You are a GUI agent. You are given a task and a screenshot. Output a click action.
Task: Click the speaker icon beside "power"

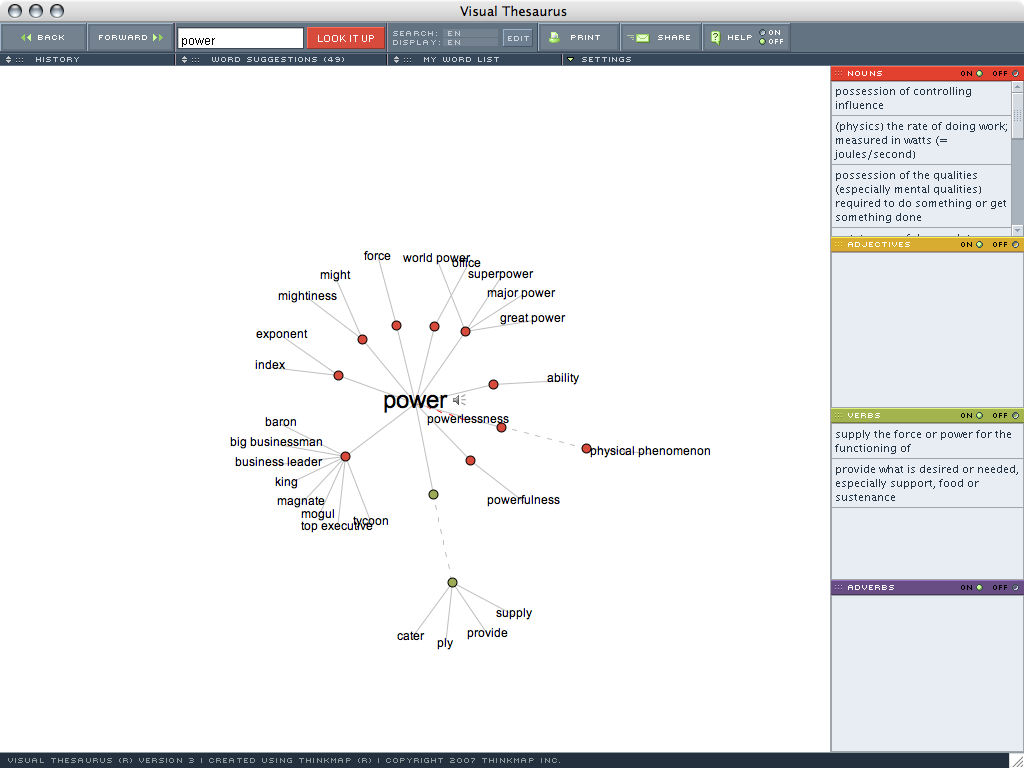(458, 399)
